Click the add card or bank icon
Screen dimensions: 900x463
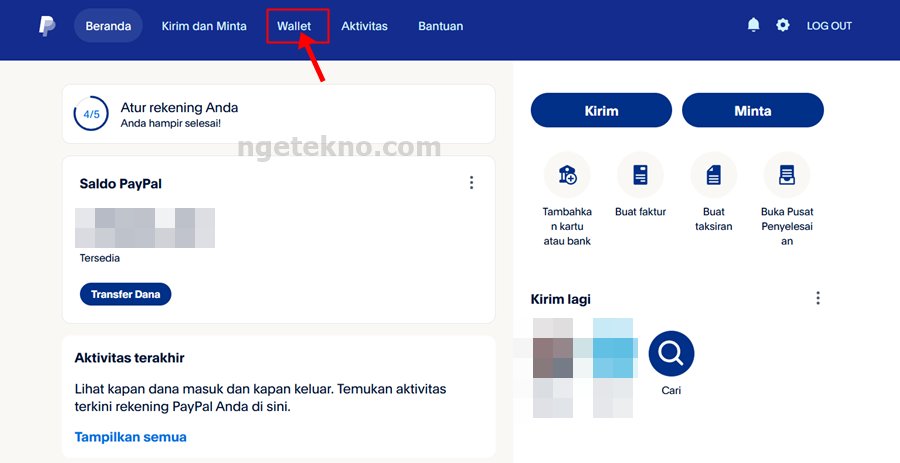567,175
